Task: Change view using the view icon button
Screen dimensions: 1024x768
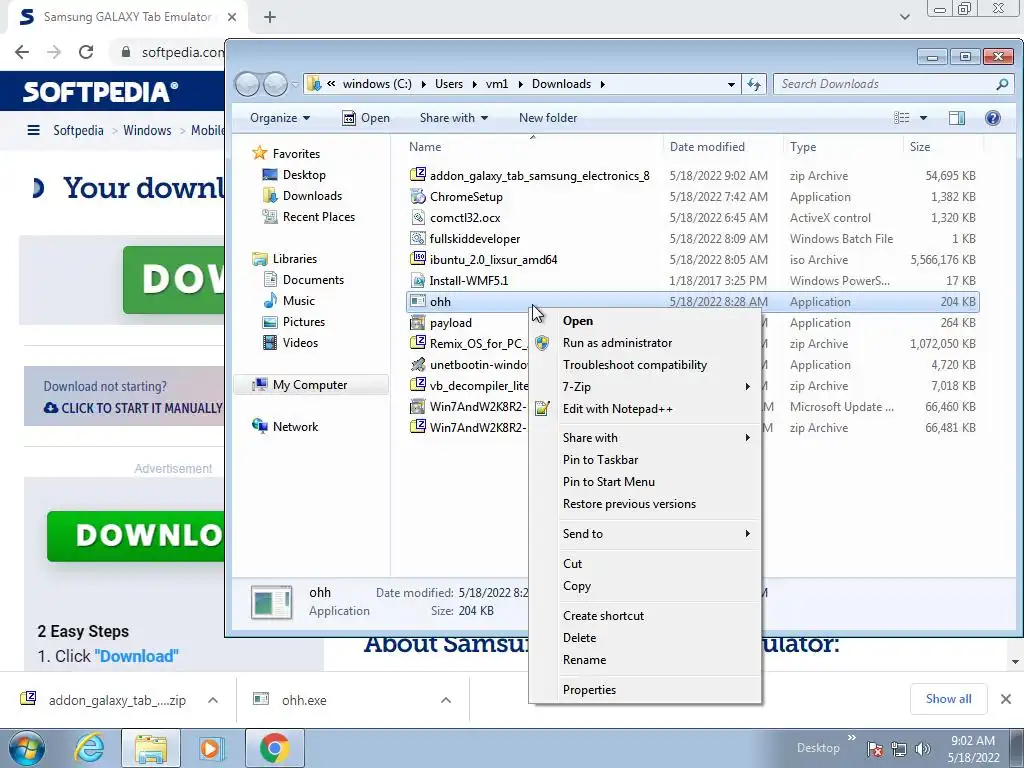Action: tap(902, 118)
